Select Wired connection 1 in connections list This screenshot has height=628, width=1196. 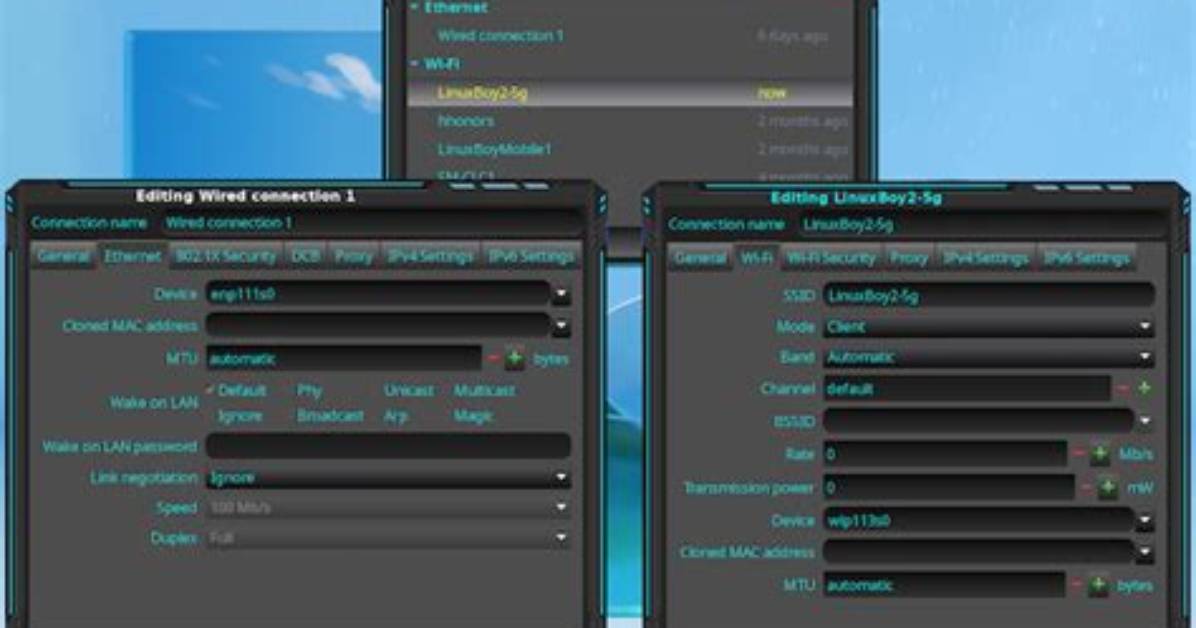click(630, 35)
